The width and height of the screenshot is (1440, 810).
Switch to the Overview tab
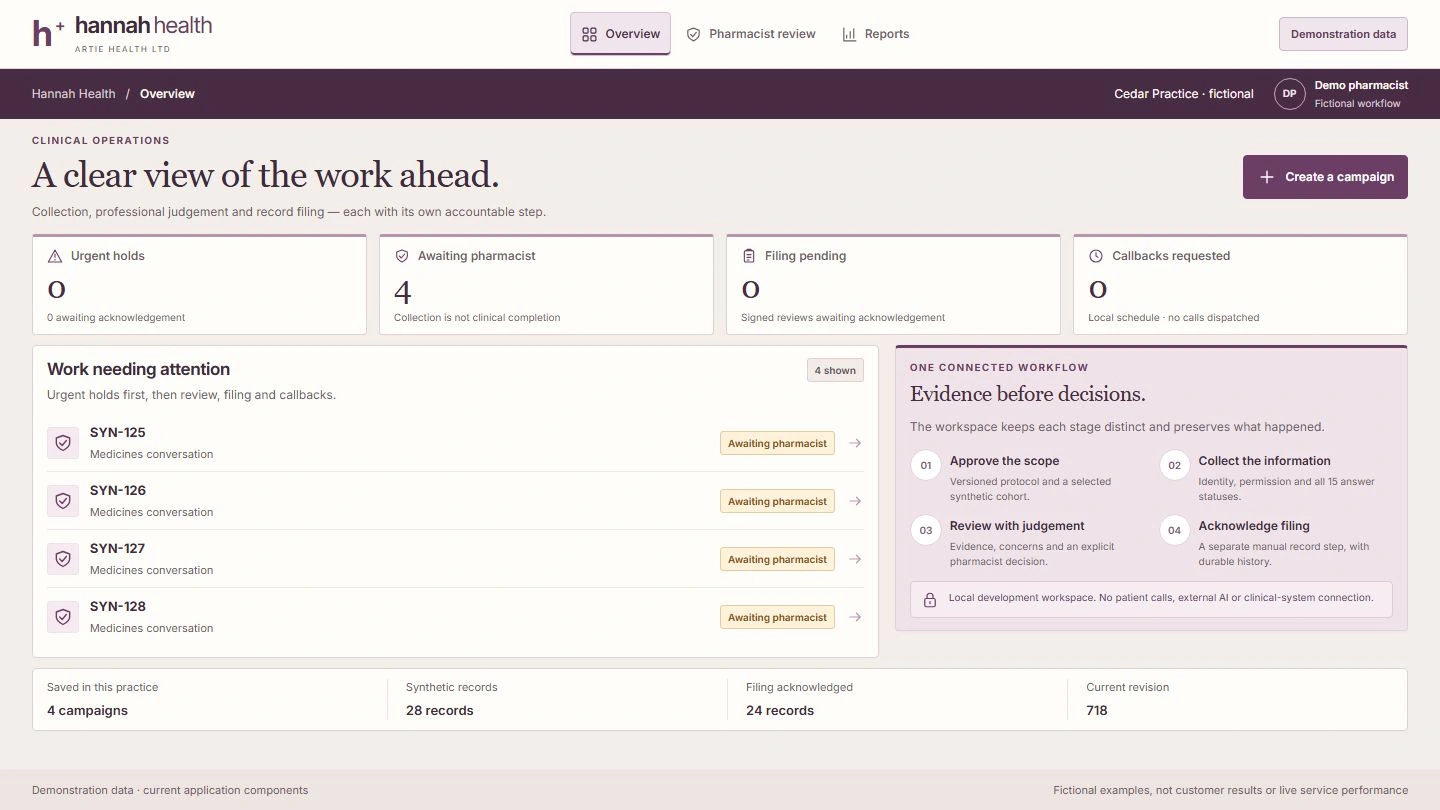coord(620,34)
